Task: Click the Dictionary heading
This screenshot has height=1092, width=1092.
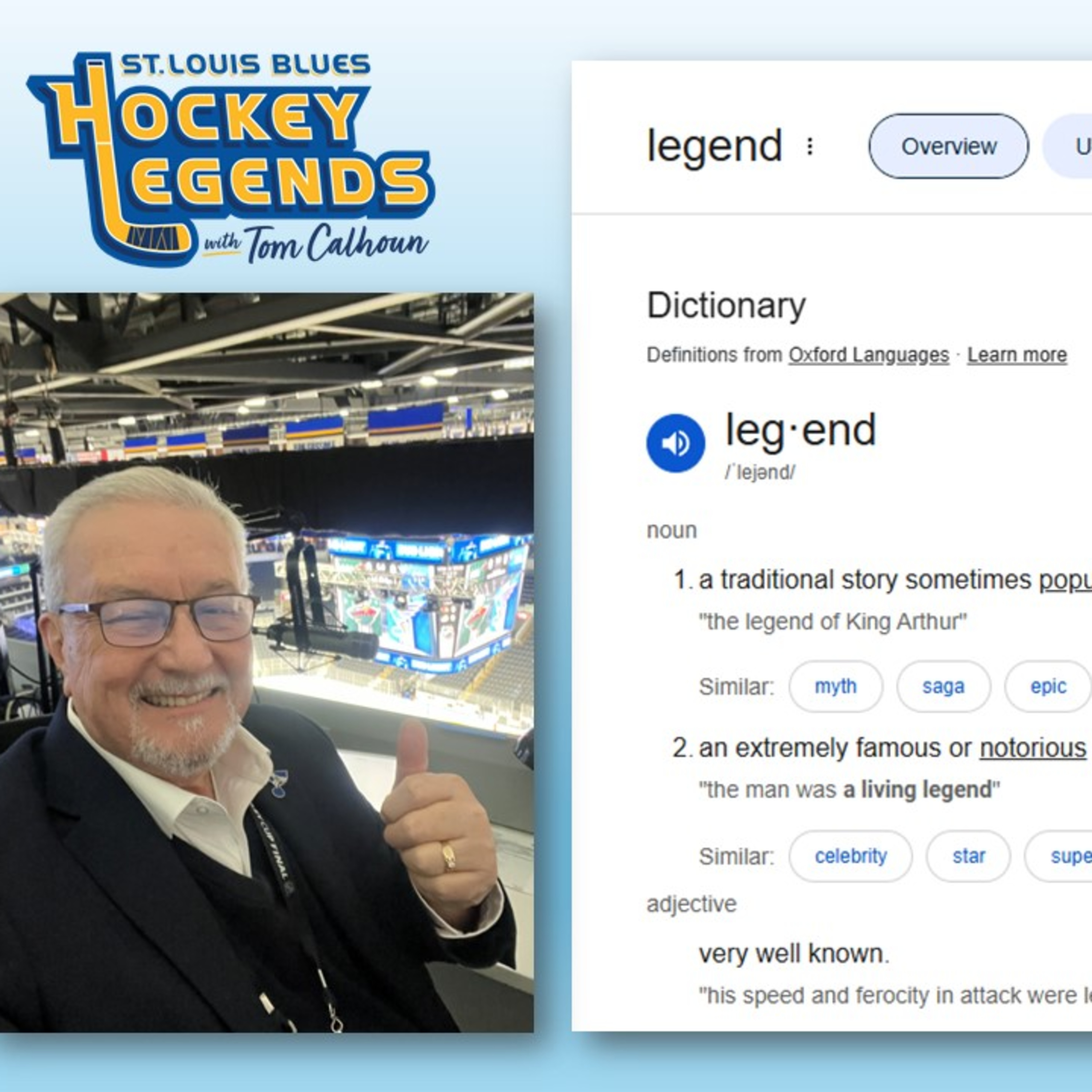Action: point(726,306)
